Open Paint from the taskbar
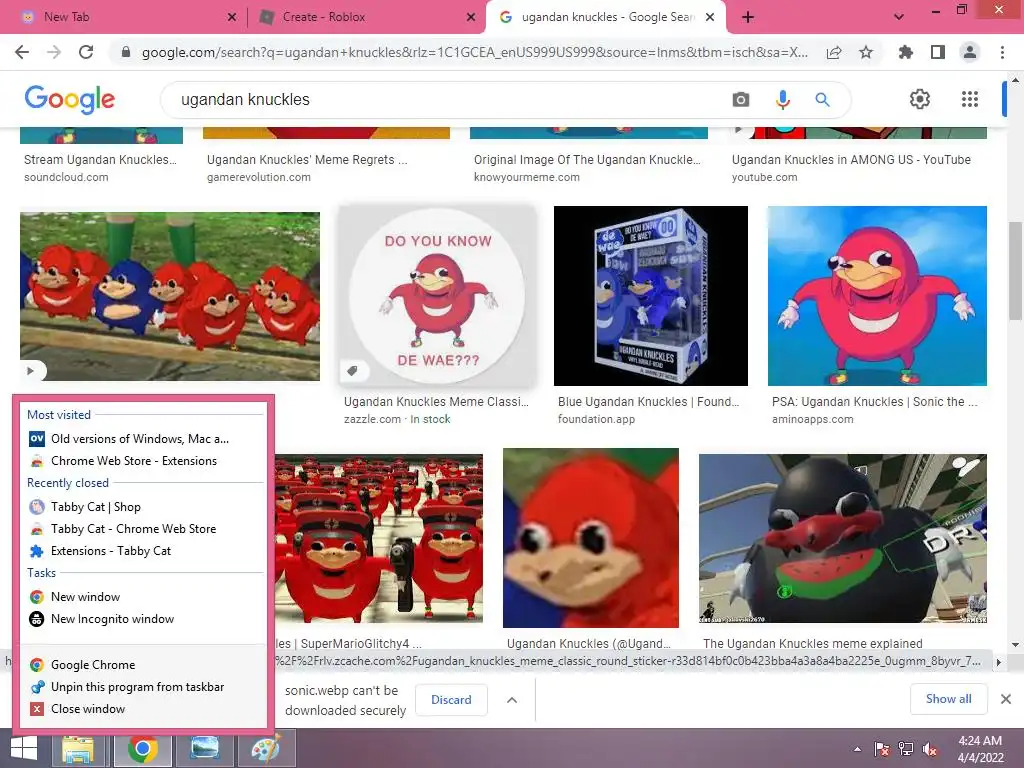The image size is (1024, 768). 266,748
